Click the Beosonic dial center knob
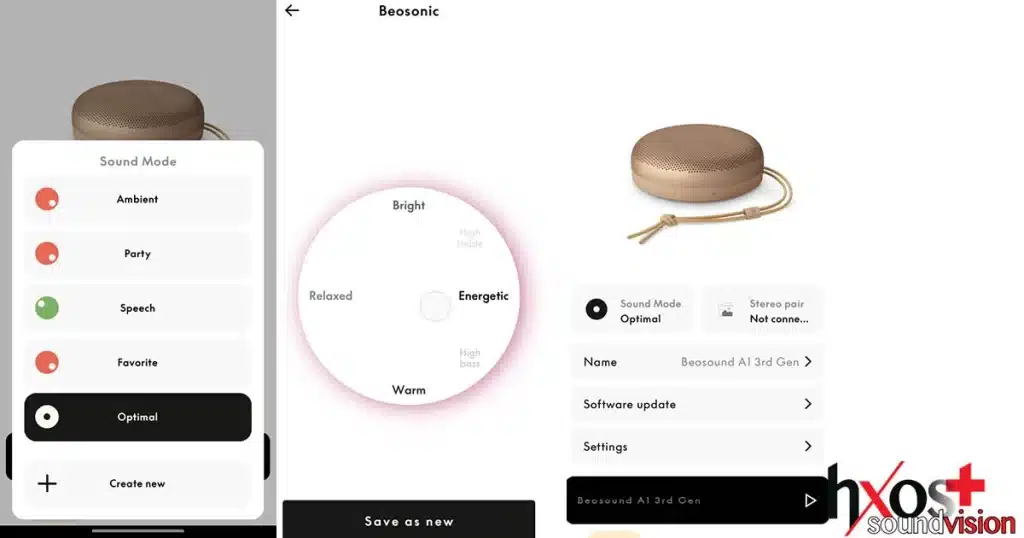1024x538 pixels. click(x=435, y=306)
